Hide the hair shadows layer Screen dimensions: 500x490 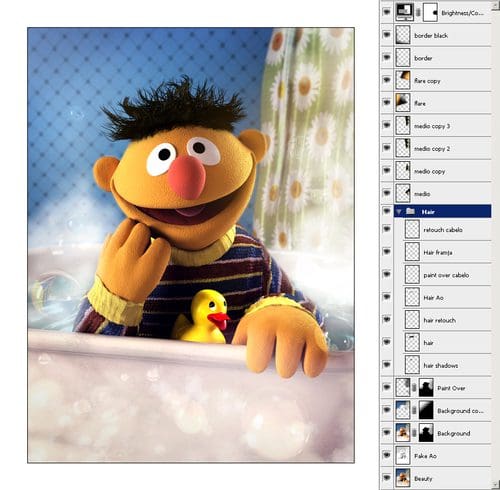[x=387, y=365]
